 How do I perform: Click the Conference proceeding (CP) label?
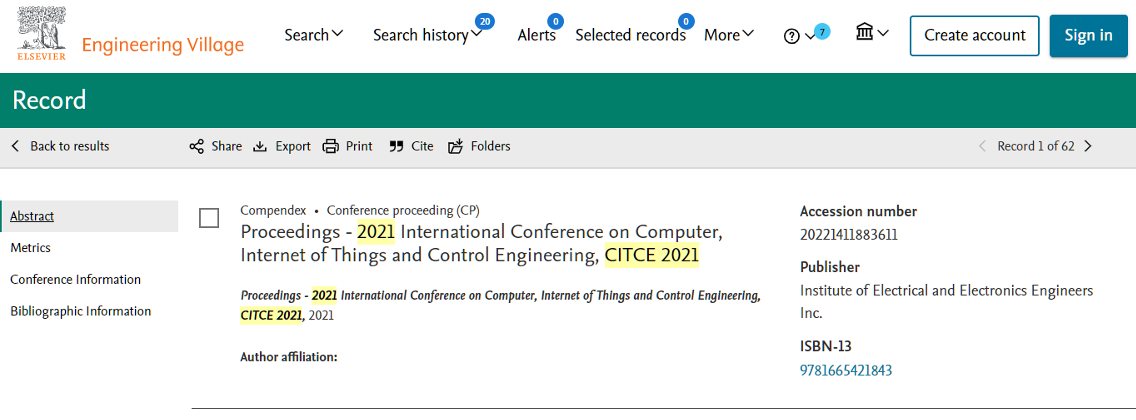pyautogui.click(x=403, y=210)
